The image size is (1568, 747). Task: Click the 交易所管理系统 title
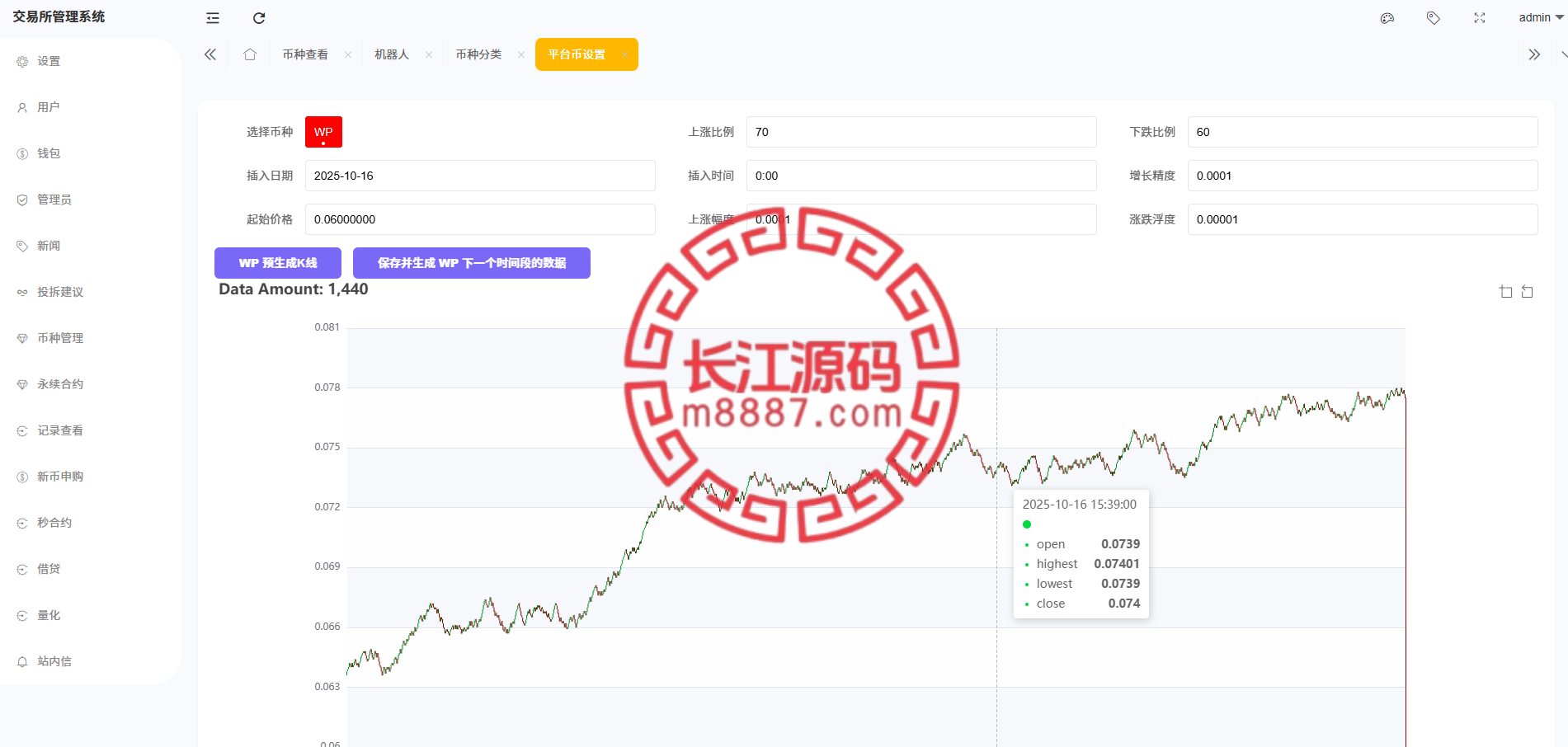coord(59,16)
